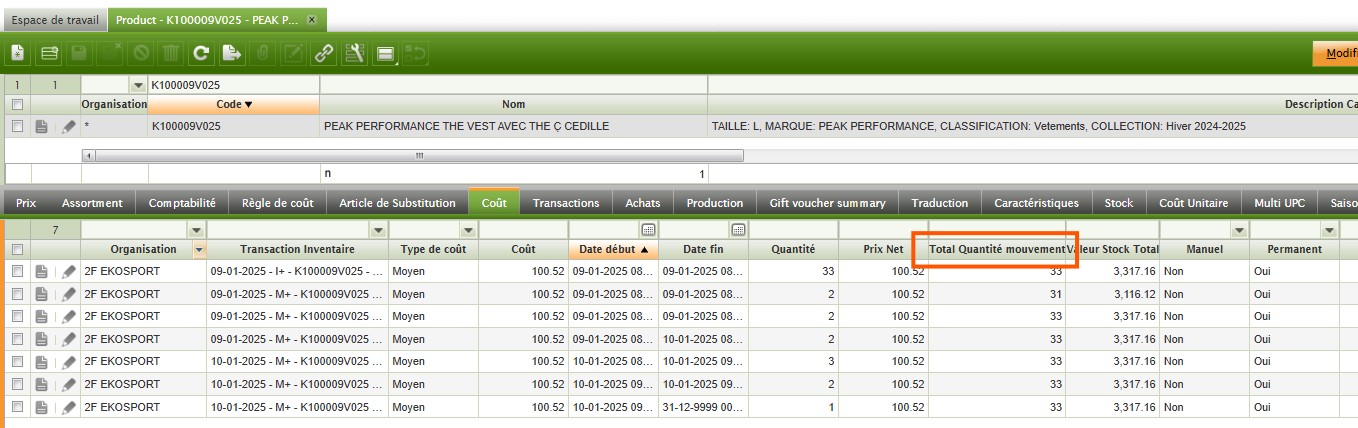This screenshot has width=1358, height=428.
Task: Click Code filter field containing K100009V025
Action: (x=234, y=86)
